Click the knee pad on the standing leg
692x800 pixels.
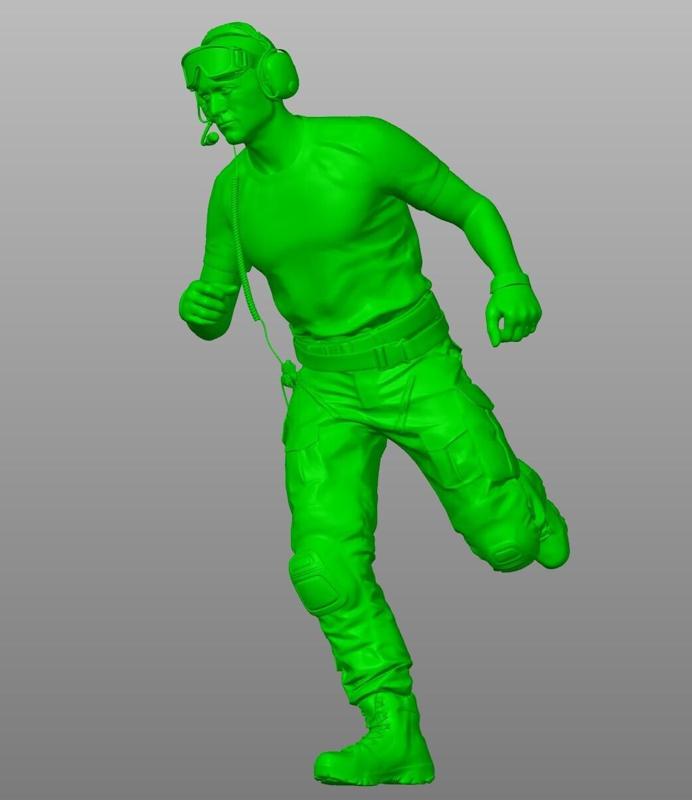[x=314, y=582]
